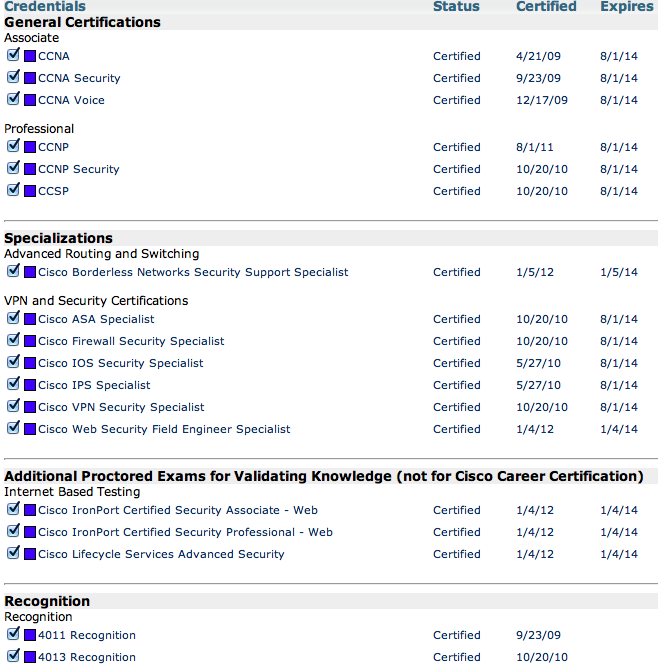This screenshot has height=665, width=658.
Task: Click the Certified column header
Action: click(x=546, y=6)
